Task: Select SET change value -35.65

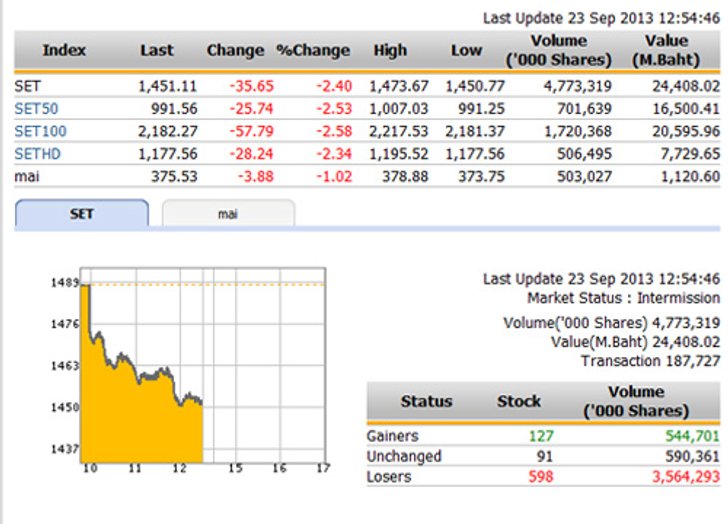Action: [x=251, y=86]
